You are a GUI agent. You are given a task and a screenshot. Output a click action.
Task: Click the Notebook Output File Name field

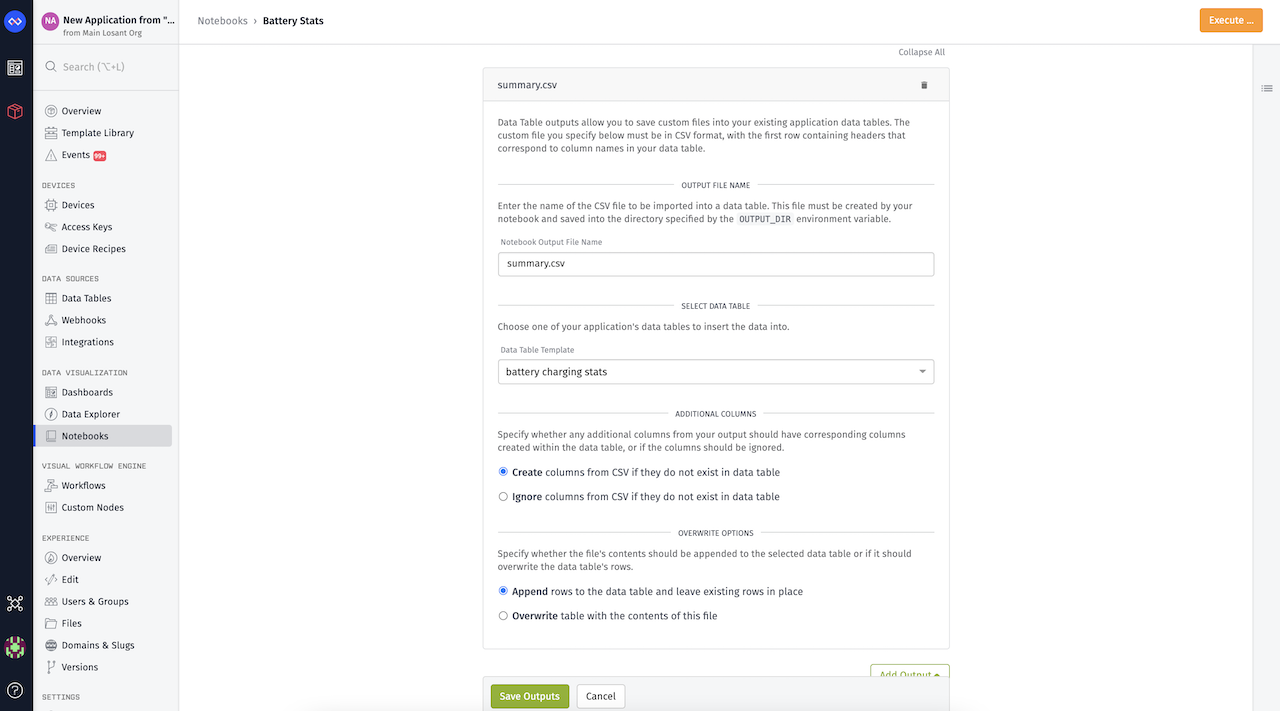715,264
